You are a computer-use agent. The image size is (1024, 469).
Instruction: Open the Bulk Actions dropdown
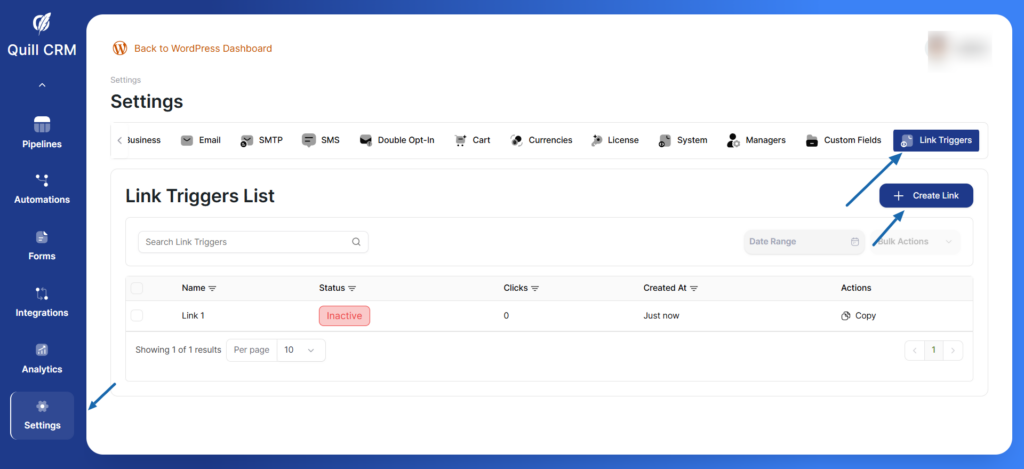click(915, 242)
